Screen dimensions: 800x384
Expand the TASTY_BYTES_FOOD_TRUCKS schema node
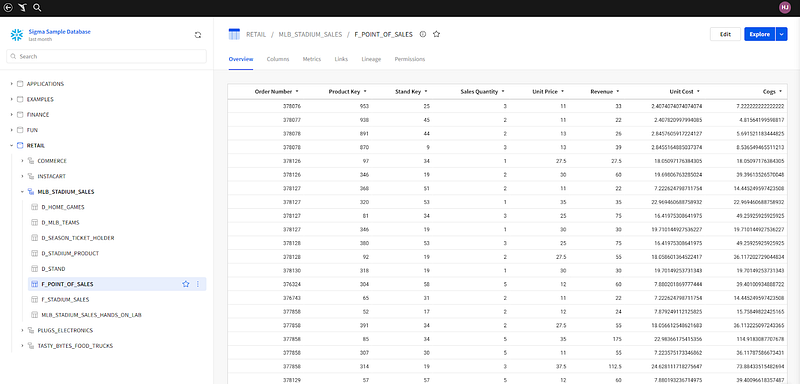click(x=22, y=345)
